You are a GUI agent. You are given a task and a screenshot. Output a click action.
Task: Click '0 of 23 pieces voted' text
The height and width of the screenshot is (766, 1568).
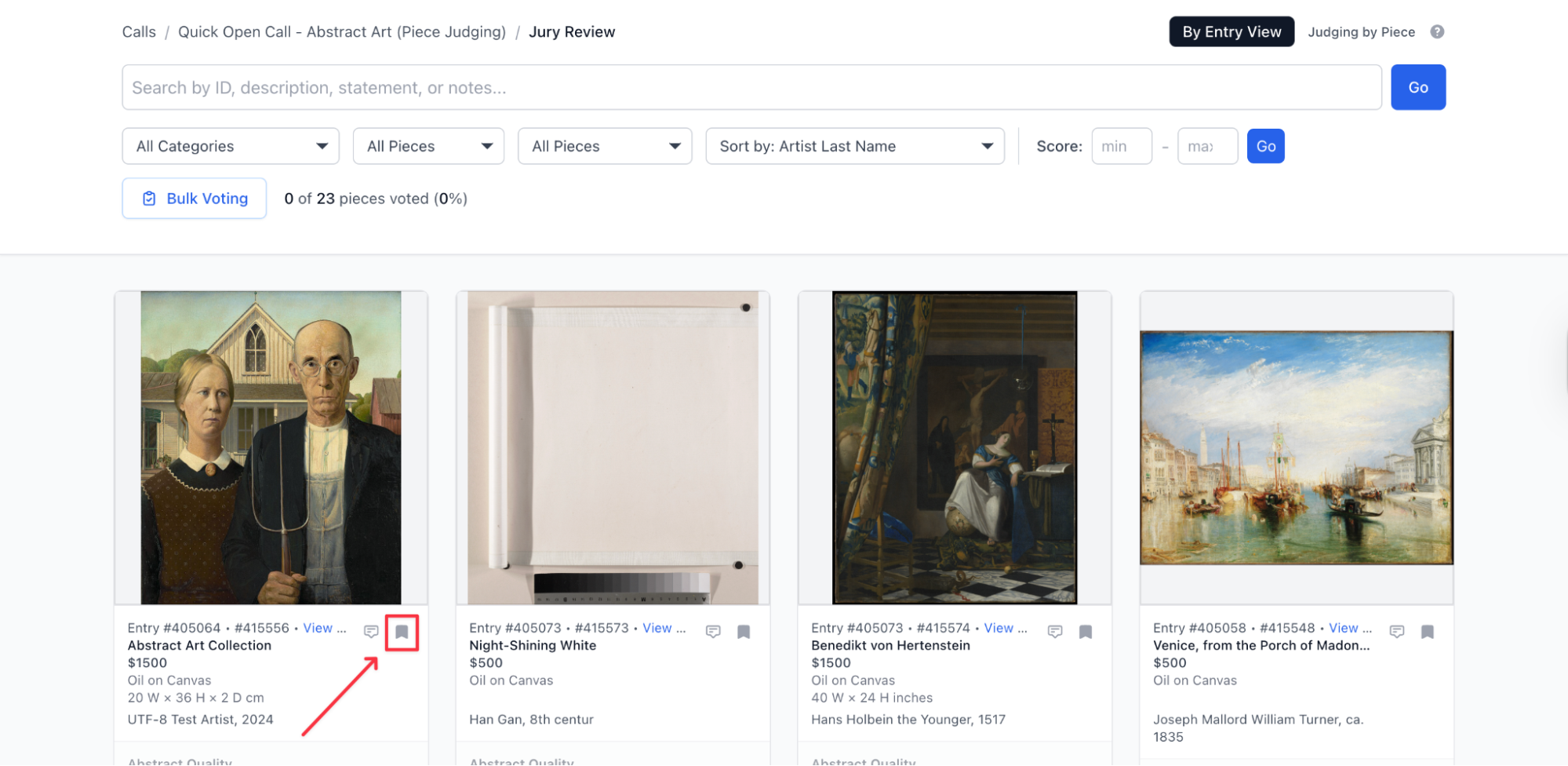376,199
